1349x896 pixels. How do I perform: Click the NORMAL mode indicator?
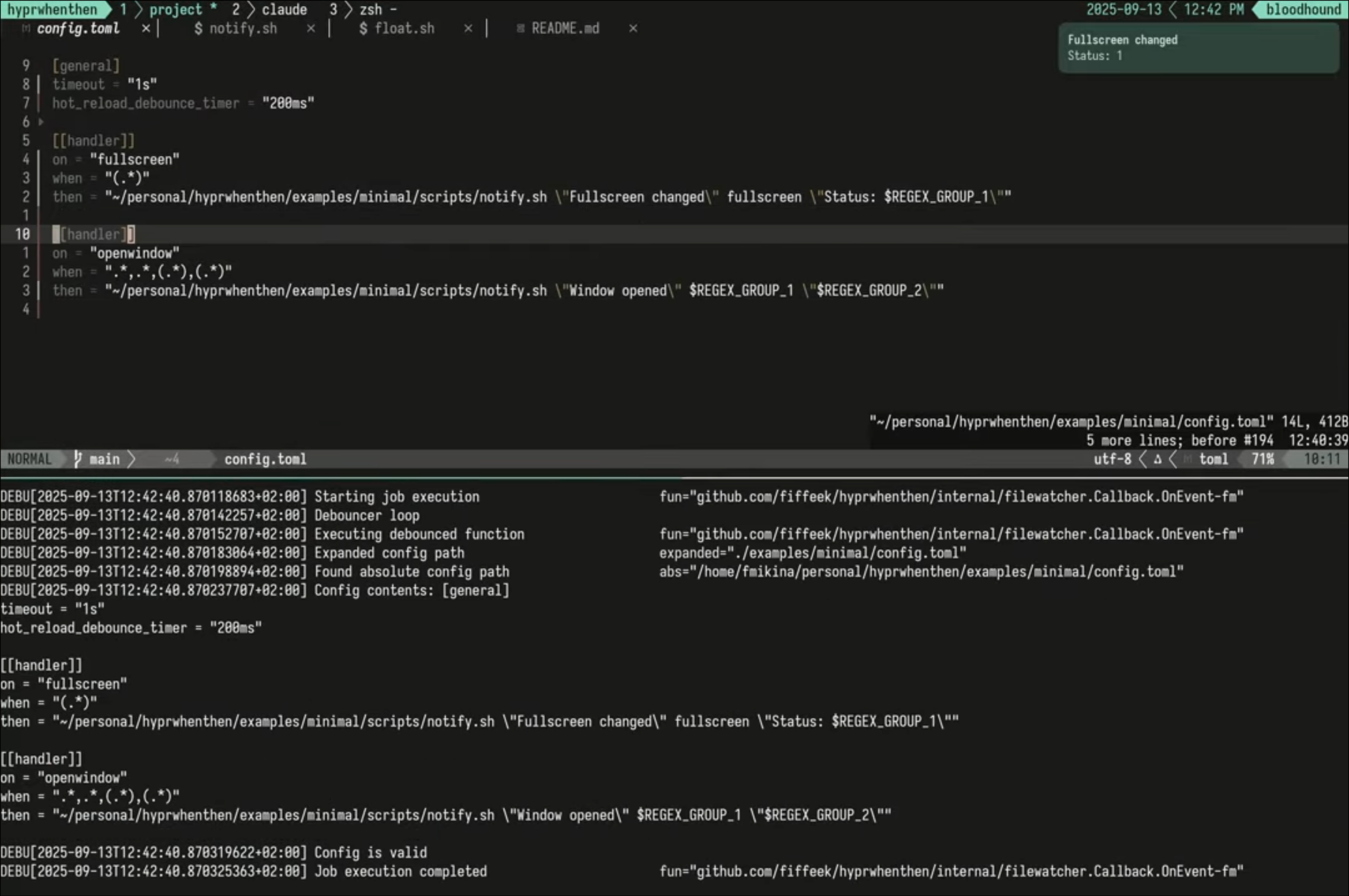(30, 459)
